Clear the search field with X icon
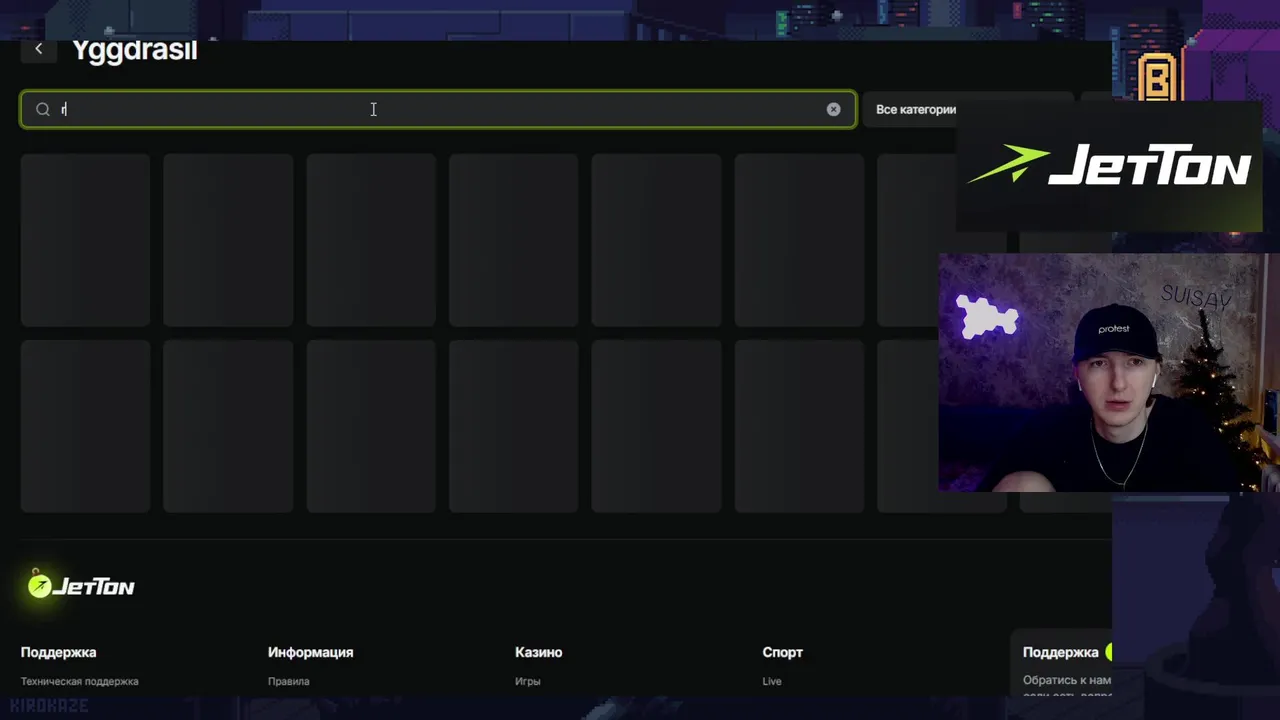Screen dimensions: 1280x720 click(x=833, y=109)
